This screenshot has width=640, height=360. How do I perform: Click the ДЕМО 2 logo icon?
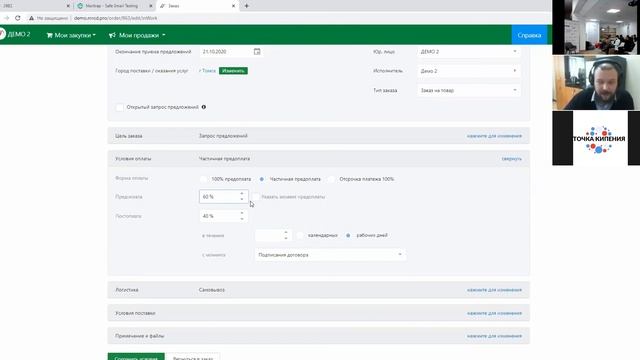2,34
